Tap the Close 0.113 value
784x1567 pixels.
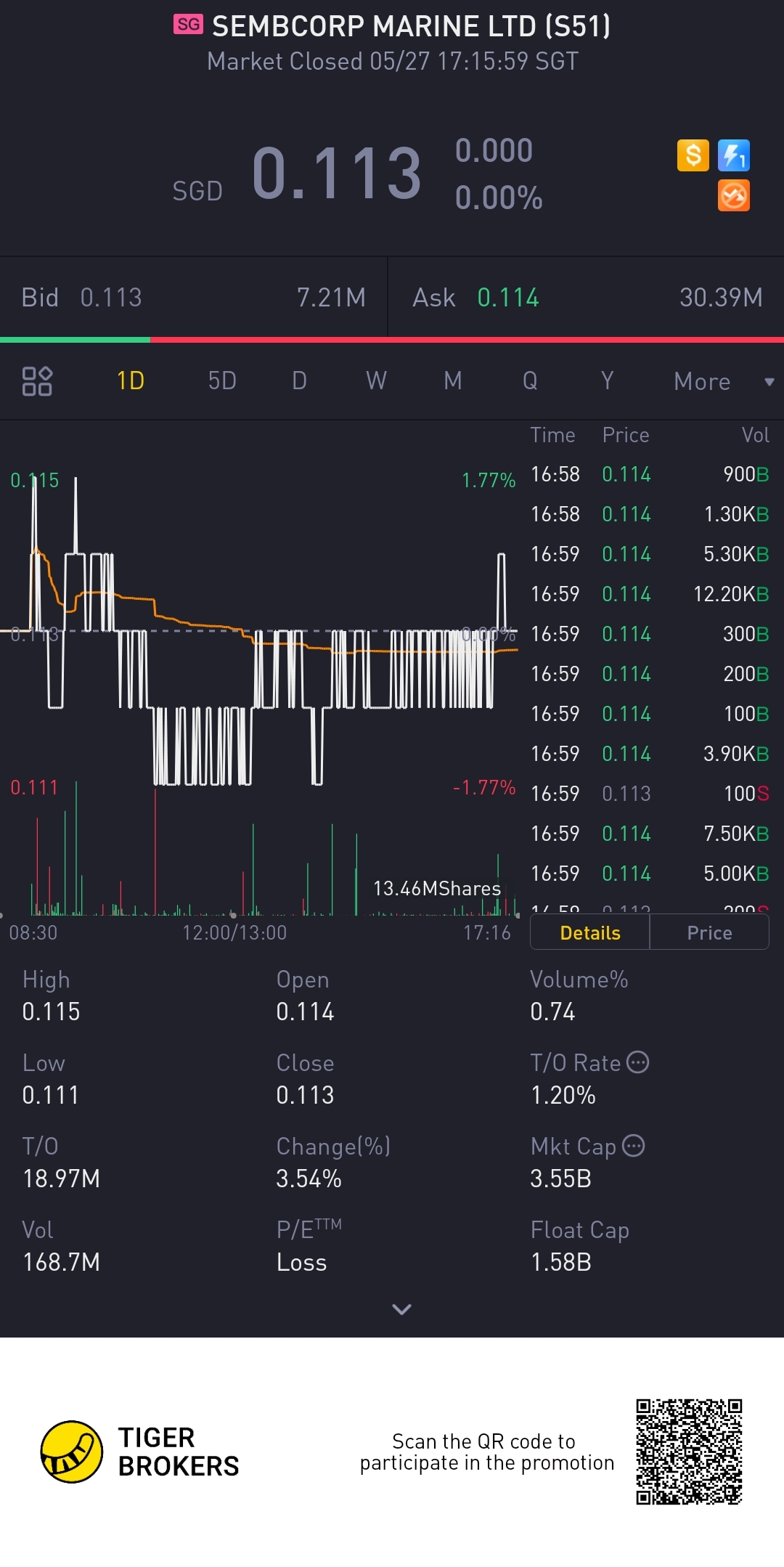pos(305,1095)
